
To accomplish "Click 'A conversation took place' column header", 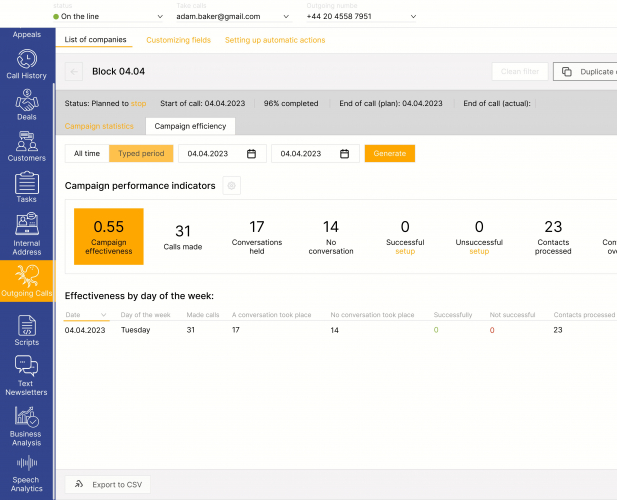I will [272, 315].
